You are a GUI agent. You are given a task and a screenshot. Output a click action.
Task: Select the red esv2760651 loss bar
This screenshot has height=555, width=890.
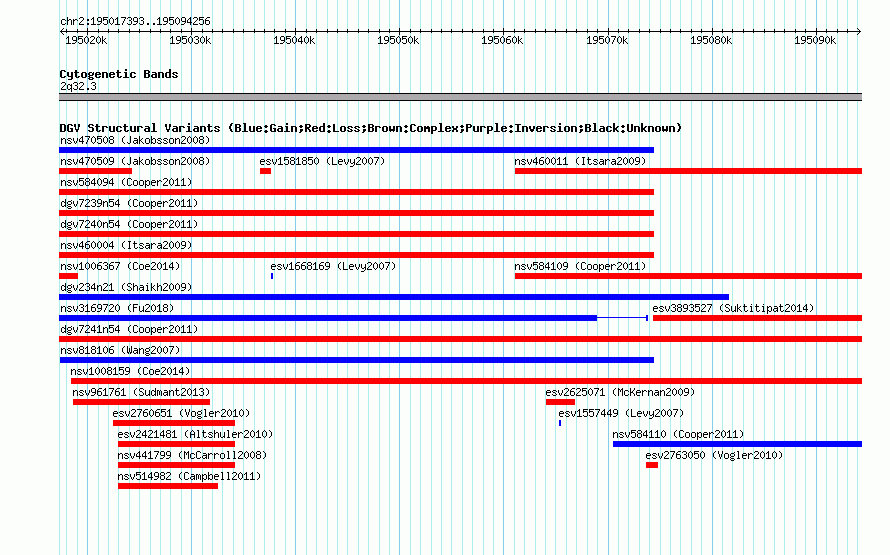174,423
